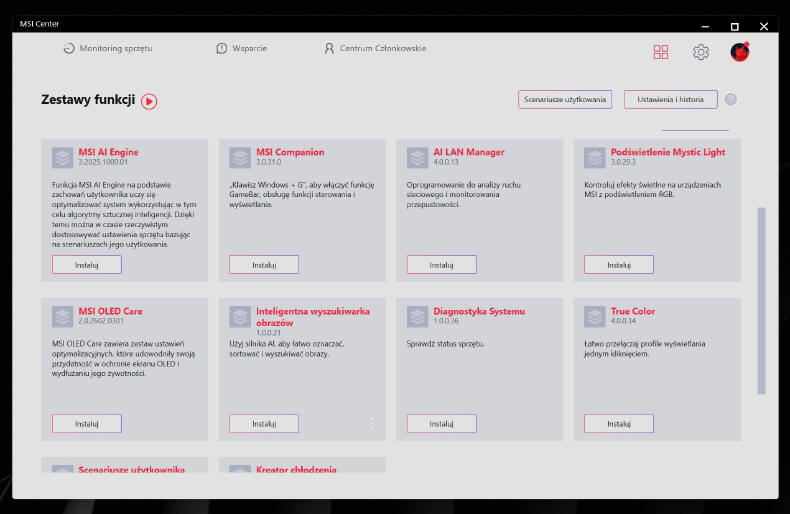Click the MSI AI Engine package icon
The image size is (790, 514).
pos(63,157)
